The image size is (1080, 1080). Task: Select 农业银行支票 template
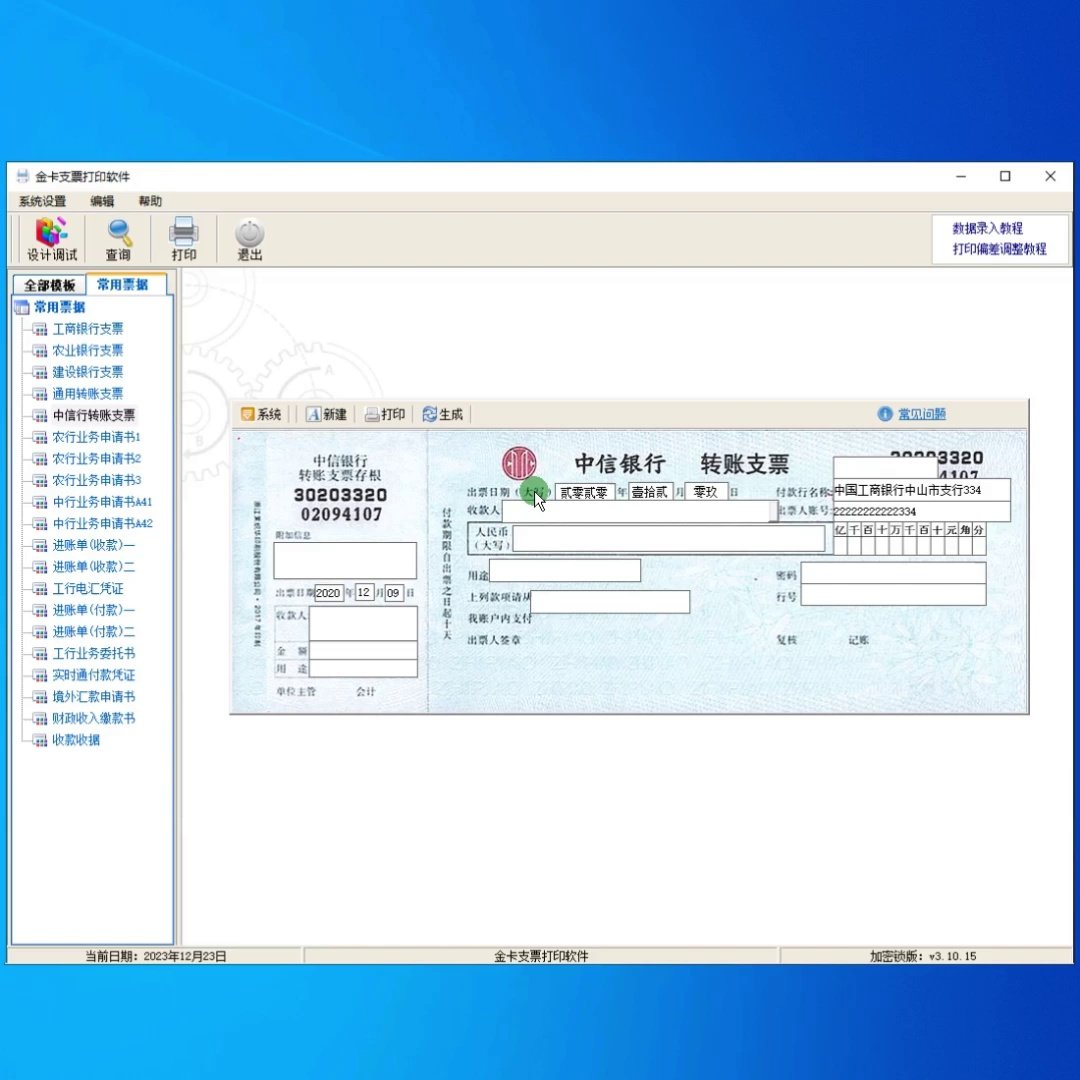[87, 350]
